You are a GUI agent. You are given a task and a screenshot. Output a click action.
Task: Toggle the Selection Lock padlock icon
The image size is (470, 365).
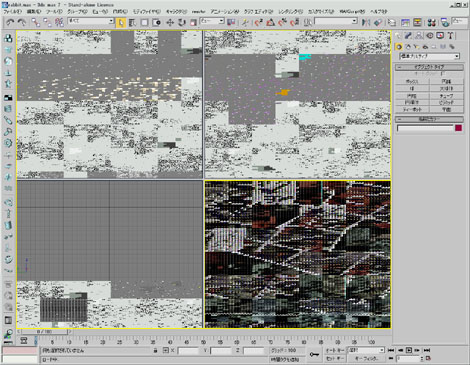(x=155, y=351)
